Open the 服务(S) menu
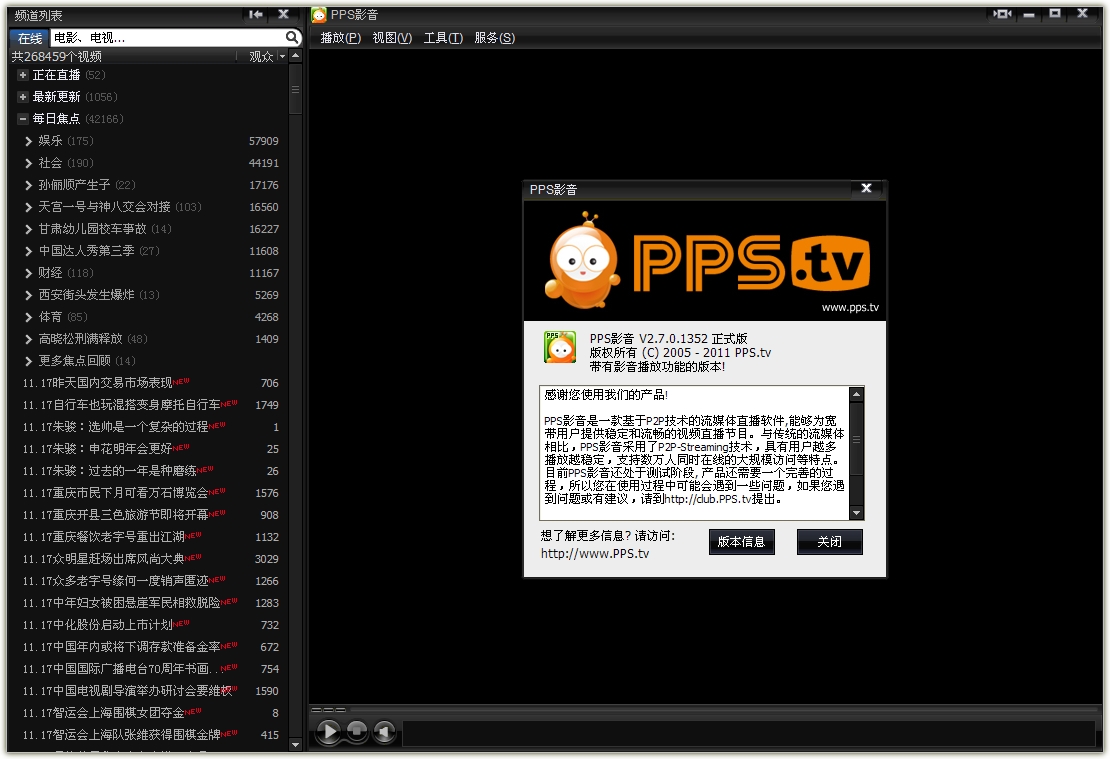Image resolution: width=1110 pixels, height=759 pixels. click(494, 38)
